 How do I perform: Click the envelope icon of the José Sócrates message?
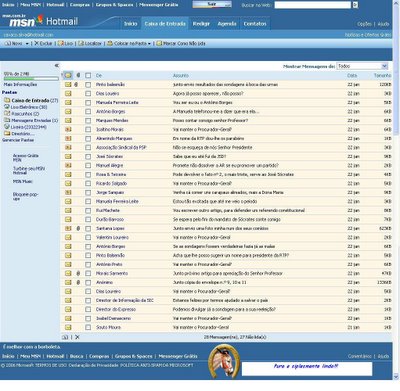(x=68, y=157)
